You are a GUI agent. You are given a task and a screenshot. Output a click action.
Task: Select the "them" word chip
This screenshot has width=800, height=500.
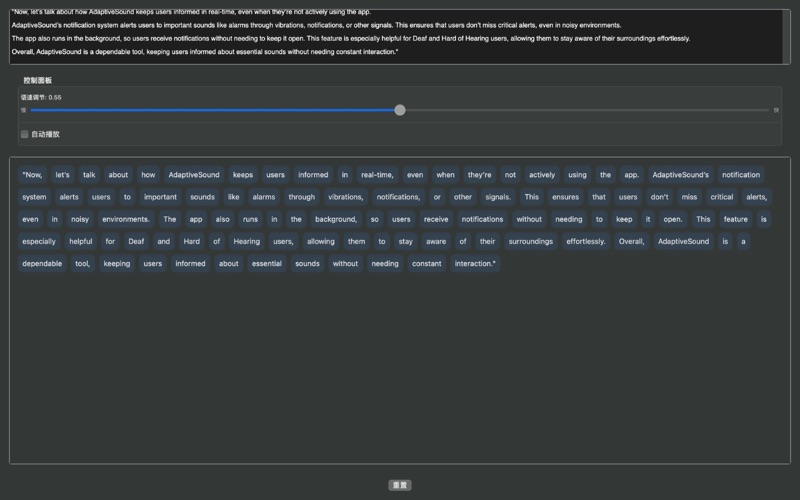[357, 241]
